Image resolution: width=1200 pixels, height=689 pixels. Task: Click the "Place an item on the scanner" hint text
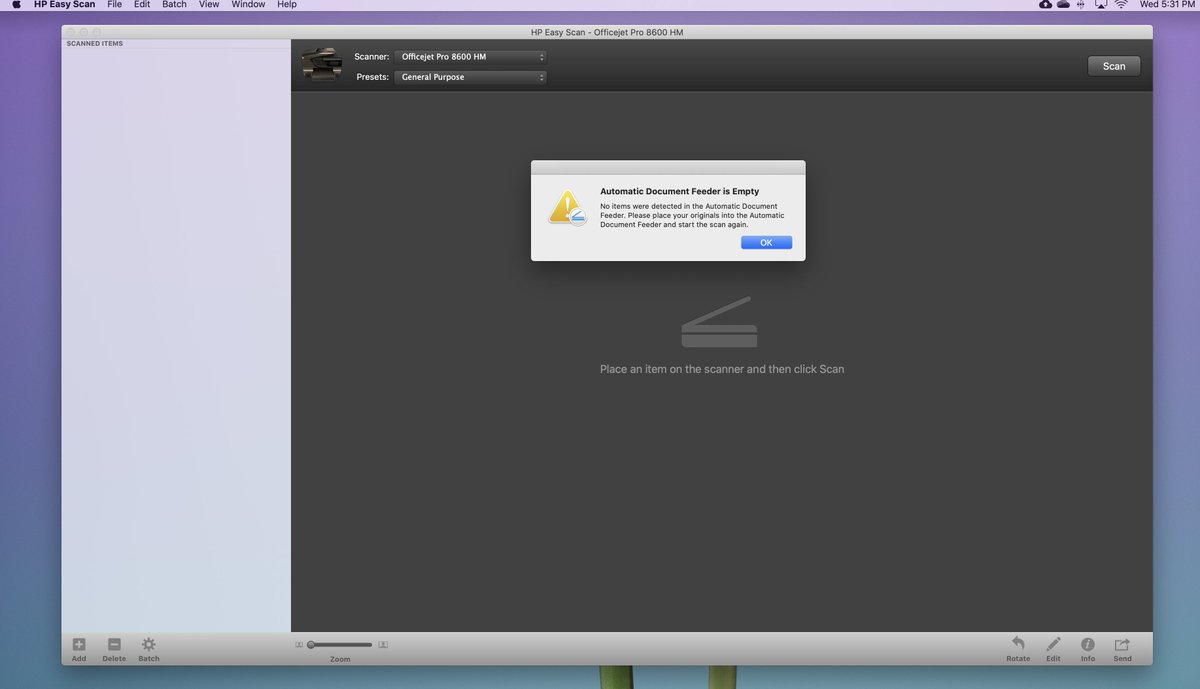(722, 369)
